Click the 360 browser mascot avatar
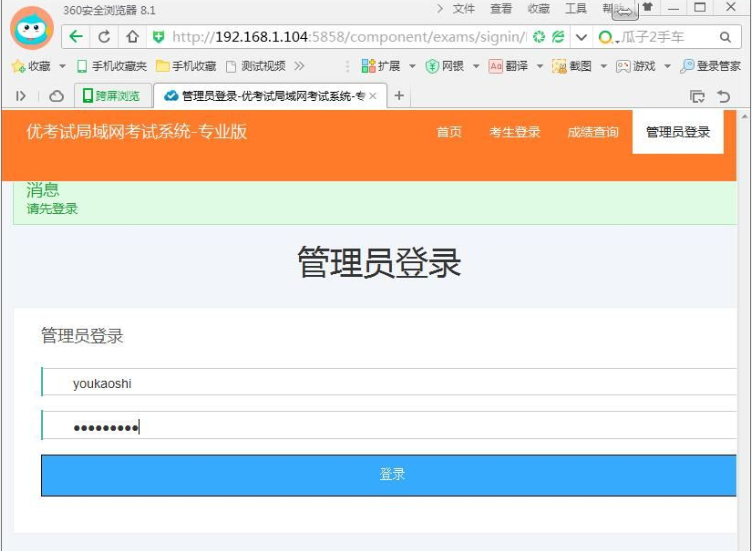 (32, 29)
